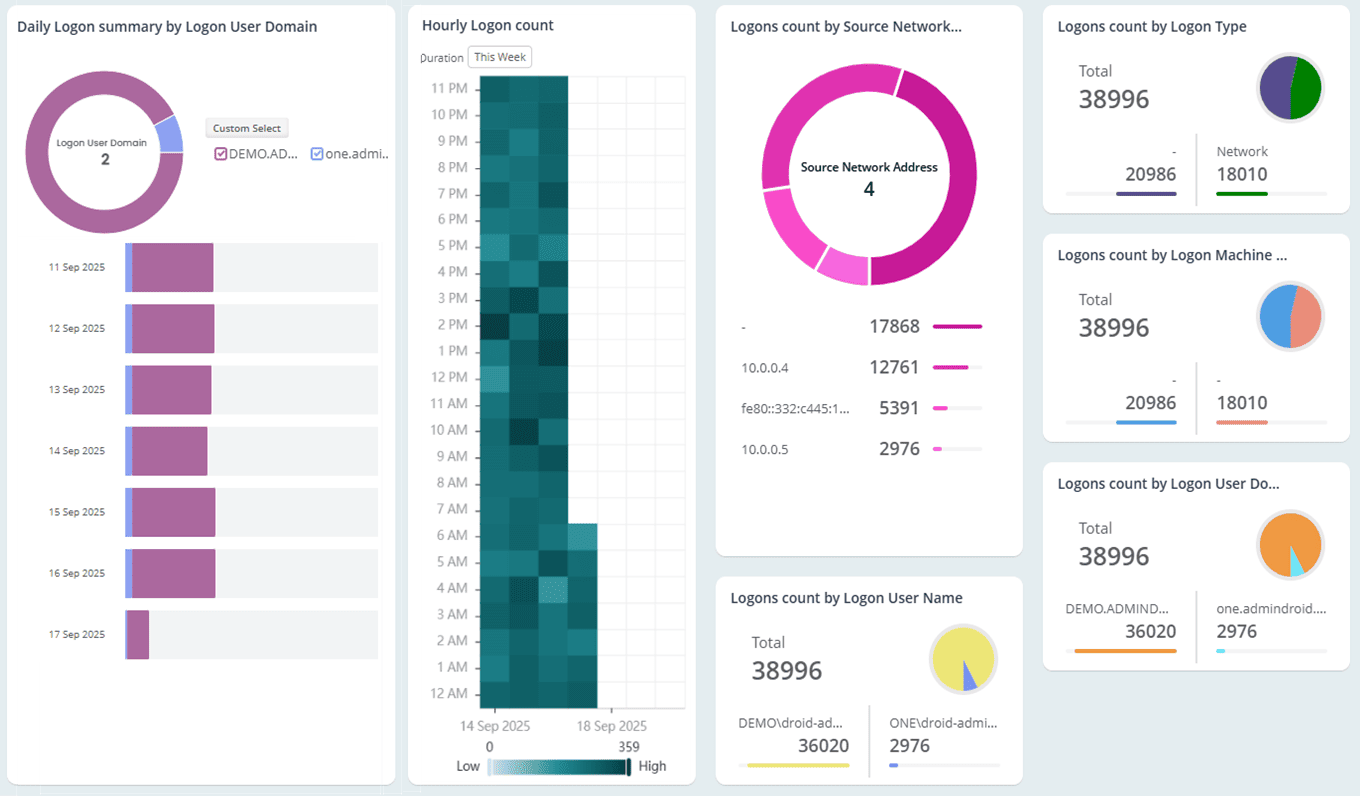Uncheck the one.admi.. domain checkbox

[317, 154]
